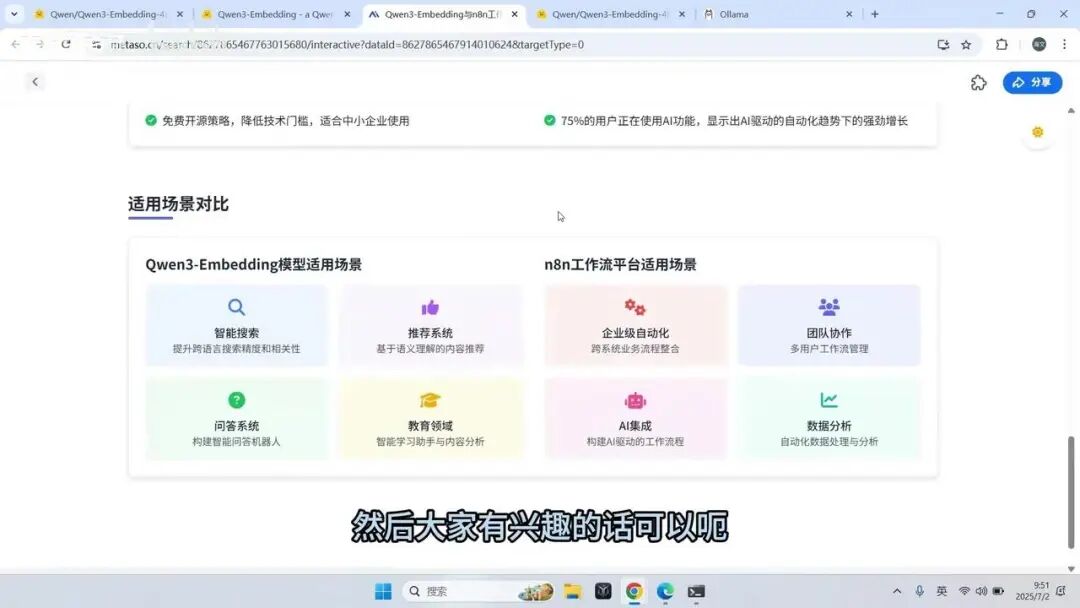
Task: Click the page vertical scrollbar thumb
Action: 1071,492
